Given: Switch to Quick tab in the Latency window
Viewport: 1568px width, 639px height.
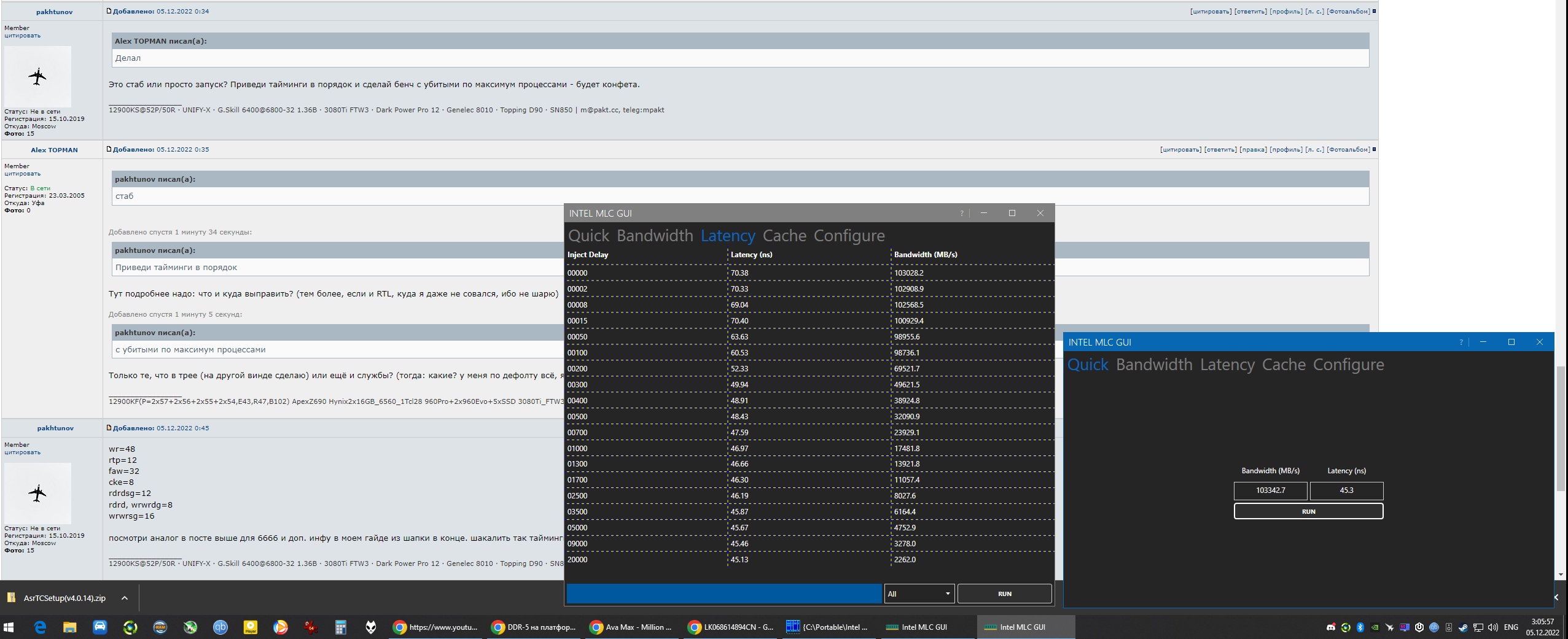Looking at the screenshot, I should coord(588,236).
